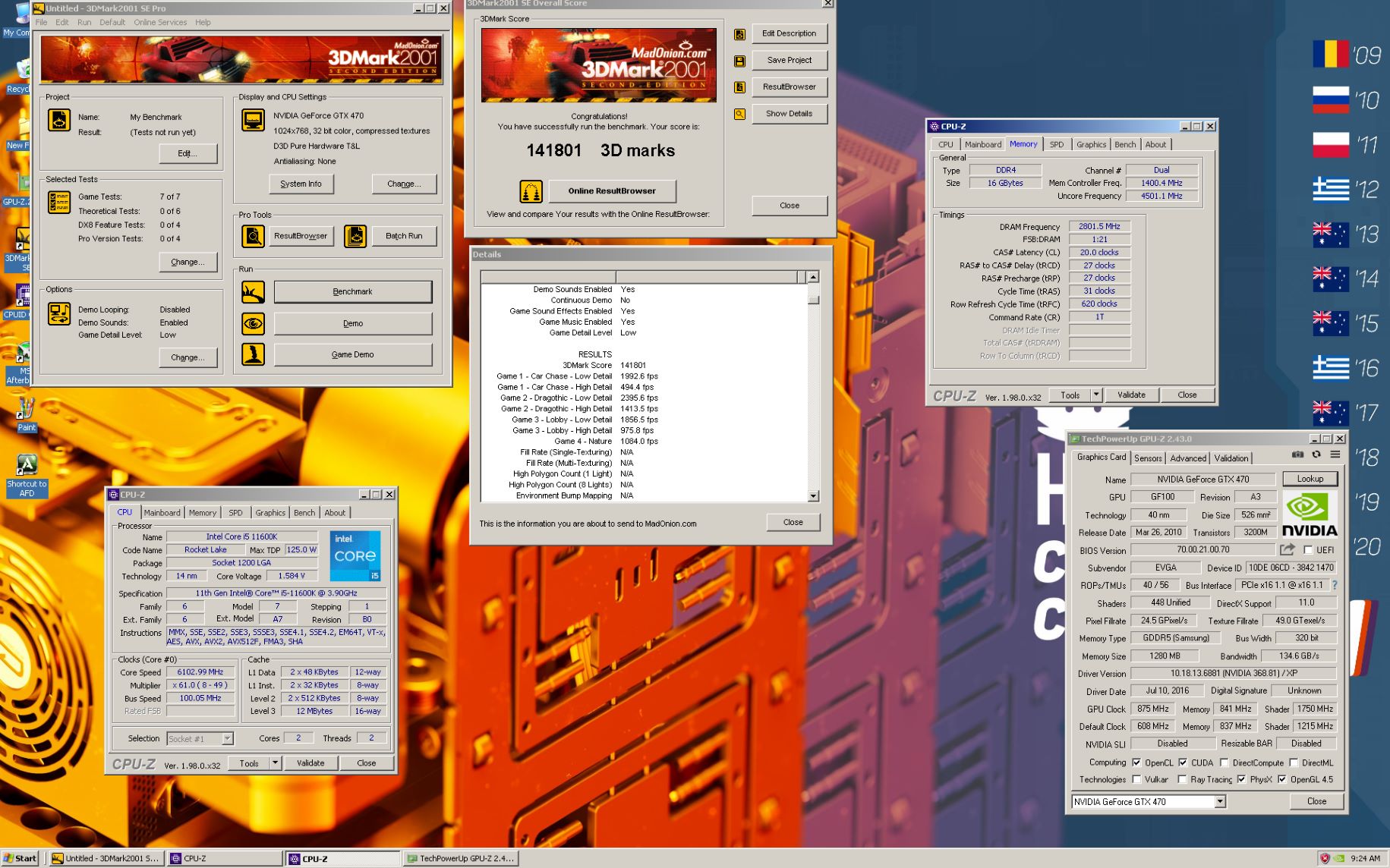
Task: Open the Tools dropdown arrow in CPU-Z CPU window
Action: pos(275,763)
